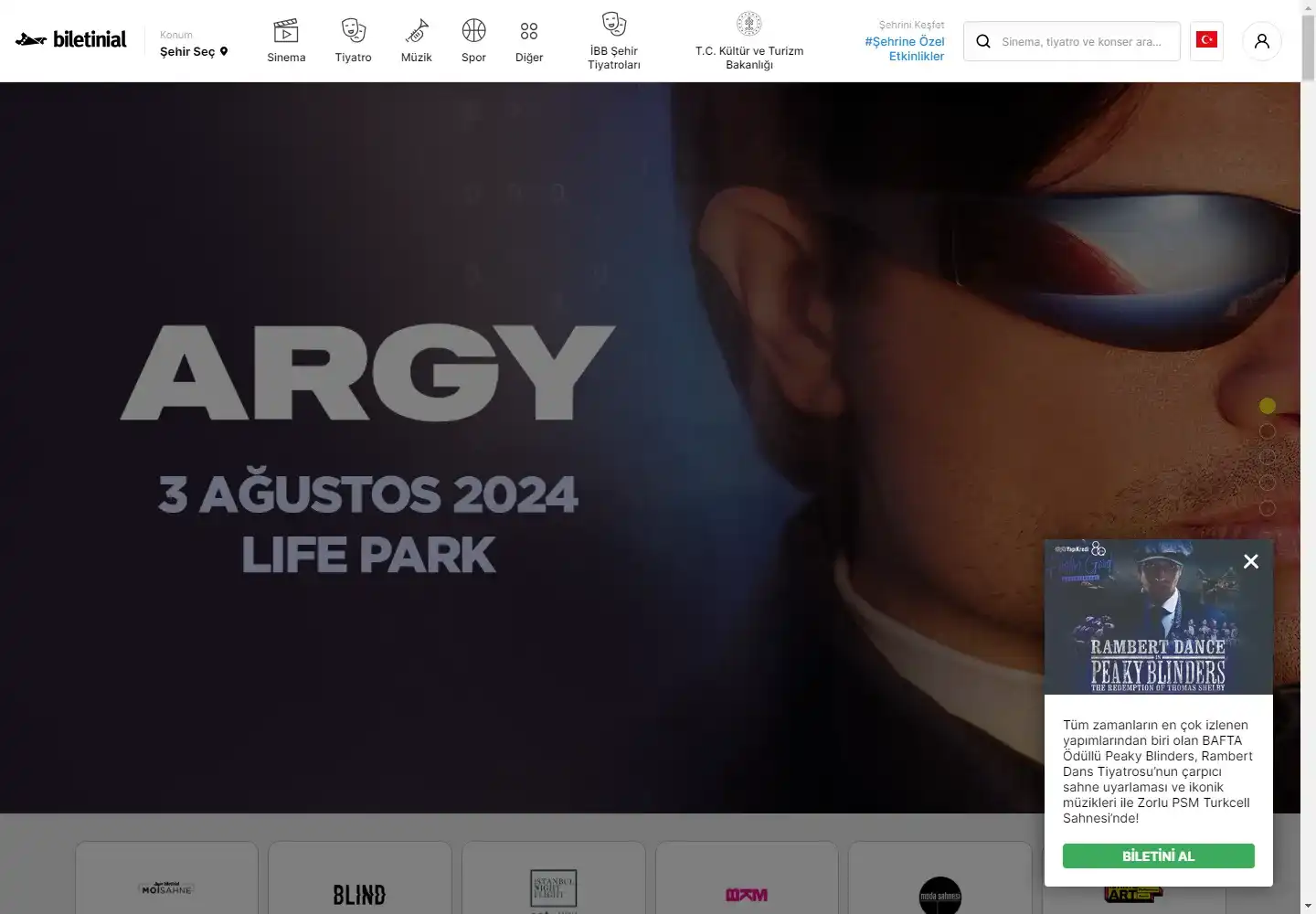Open T.C. Kültür ve Turizm Bakanlığı label
Screen dimensions: 1316x914
click(x=749, y=58)
